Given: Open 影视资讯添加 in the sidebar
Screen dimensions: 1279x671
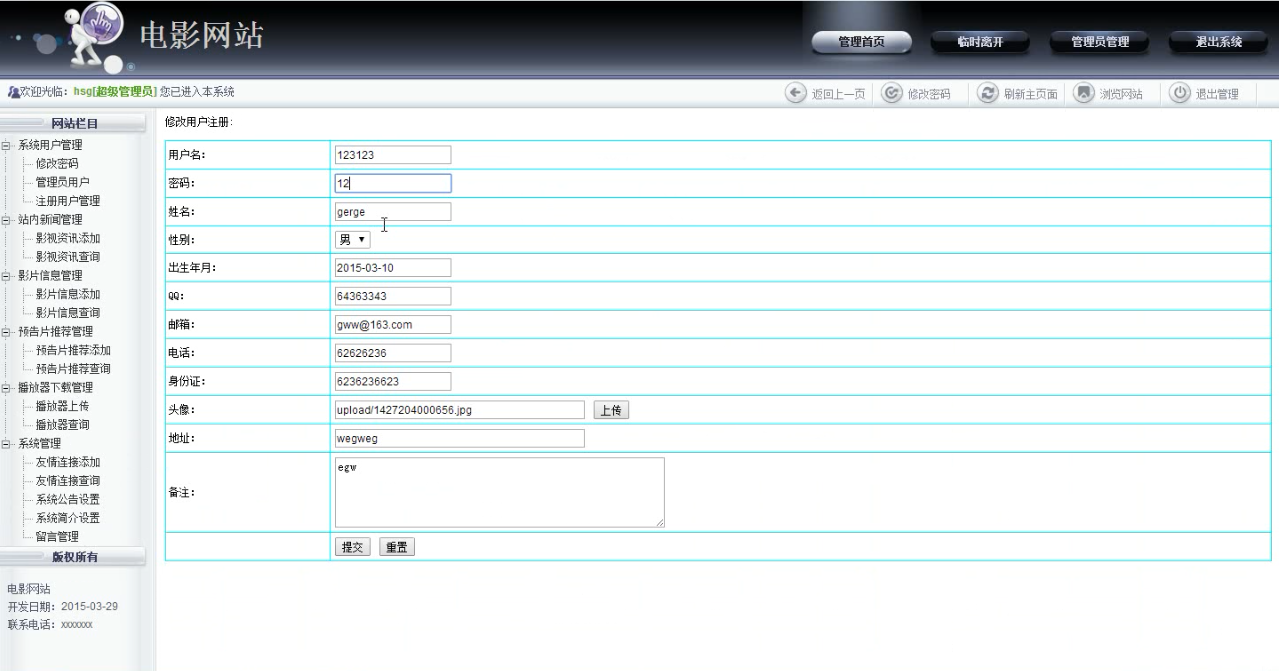Looking at the screenshot, I should (x=68, y=239).
